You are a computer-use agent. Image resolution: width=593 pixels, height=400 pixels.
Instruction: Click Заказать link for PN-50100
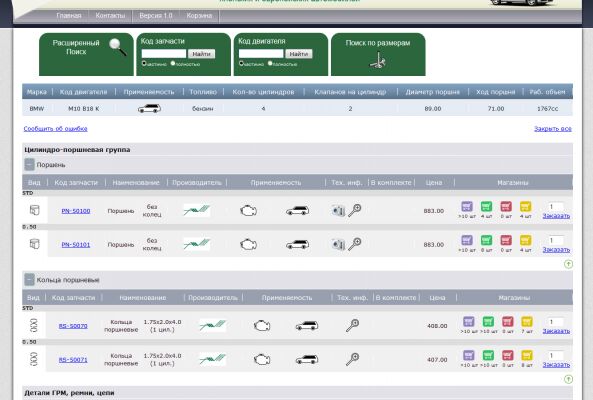[x=556, y=216]
